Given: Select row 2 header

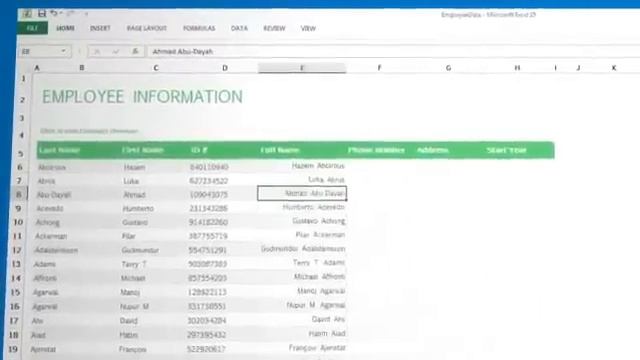Looking at the screenshot, I should (22, 100).
